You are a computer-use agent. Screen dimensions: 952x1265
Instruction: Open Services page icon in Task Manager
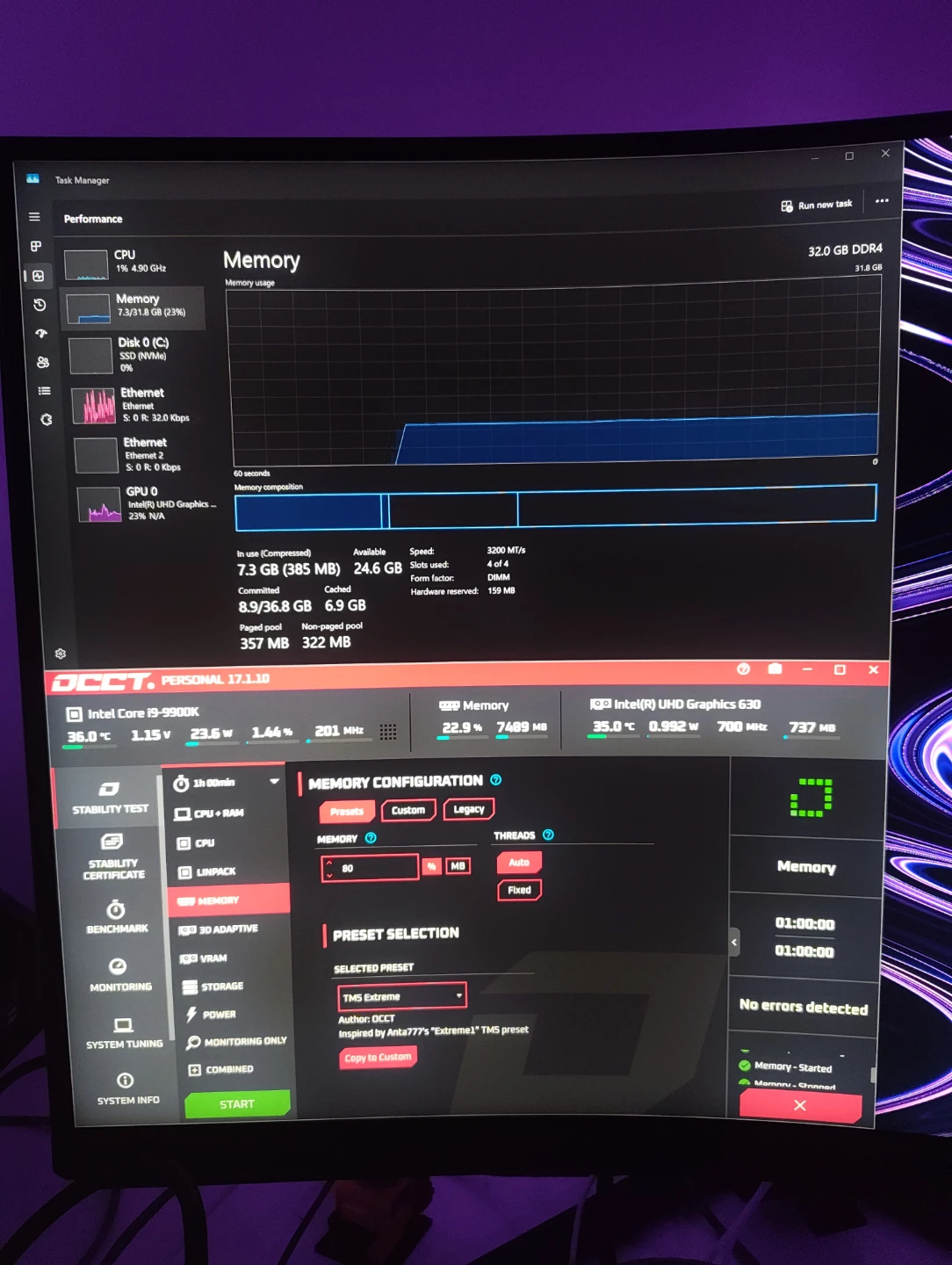point(47,420)
